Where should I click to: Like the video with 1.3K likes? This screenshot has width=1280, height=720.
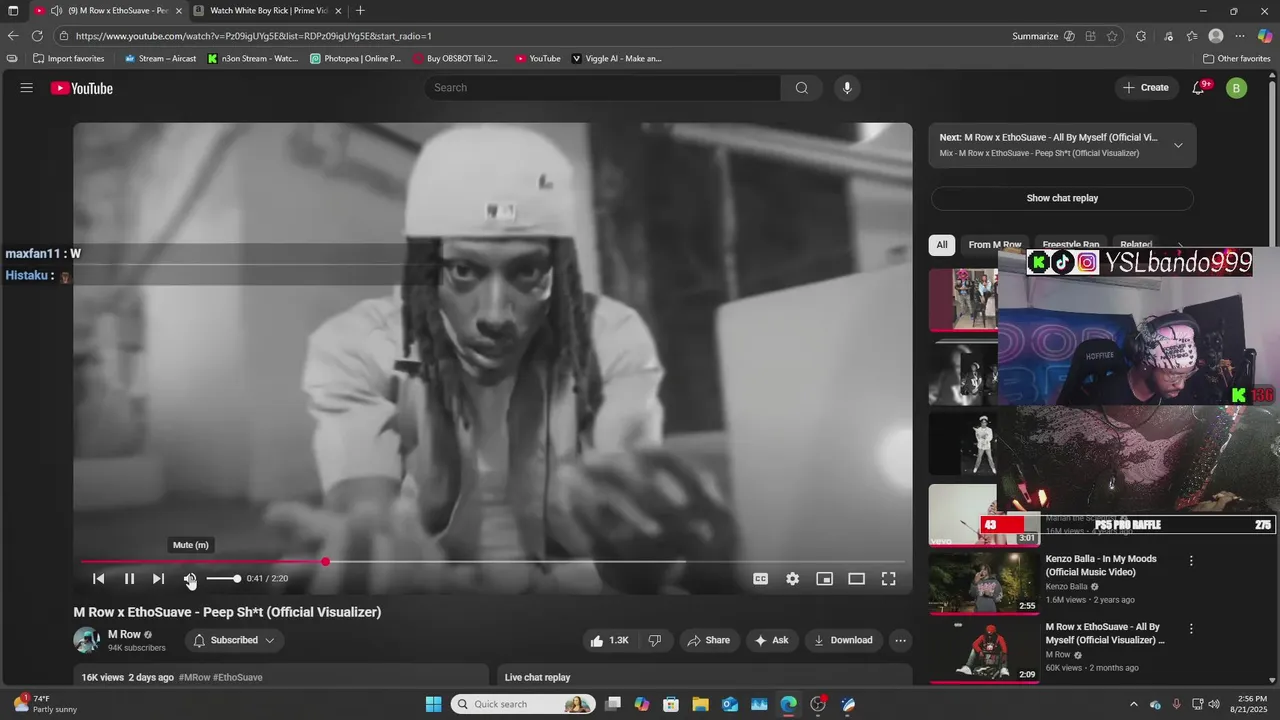click(609, 640)
